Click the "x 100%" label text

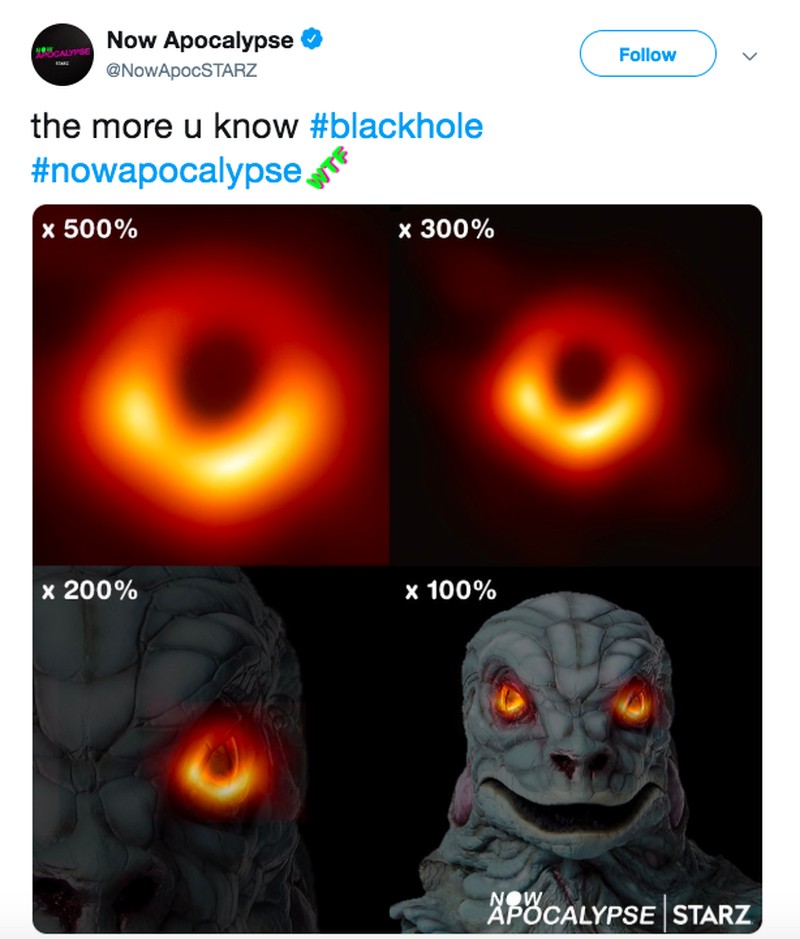coord(451,590)
